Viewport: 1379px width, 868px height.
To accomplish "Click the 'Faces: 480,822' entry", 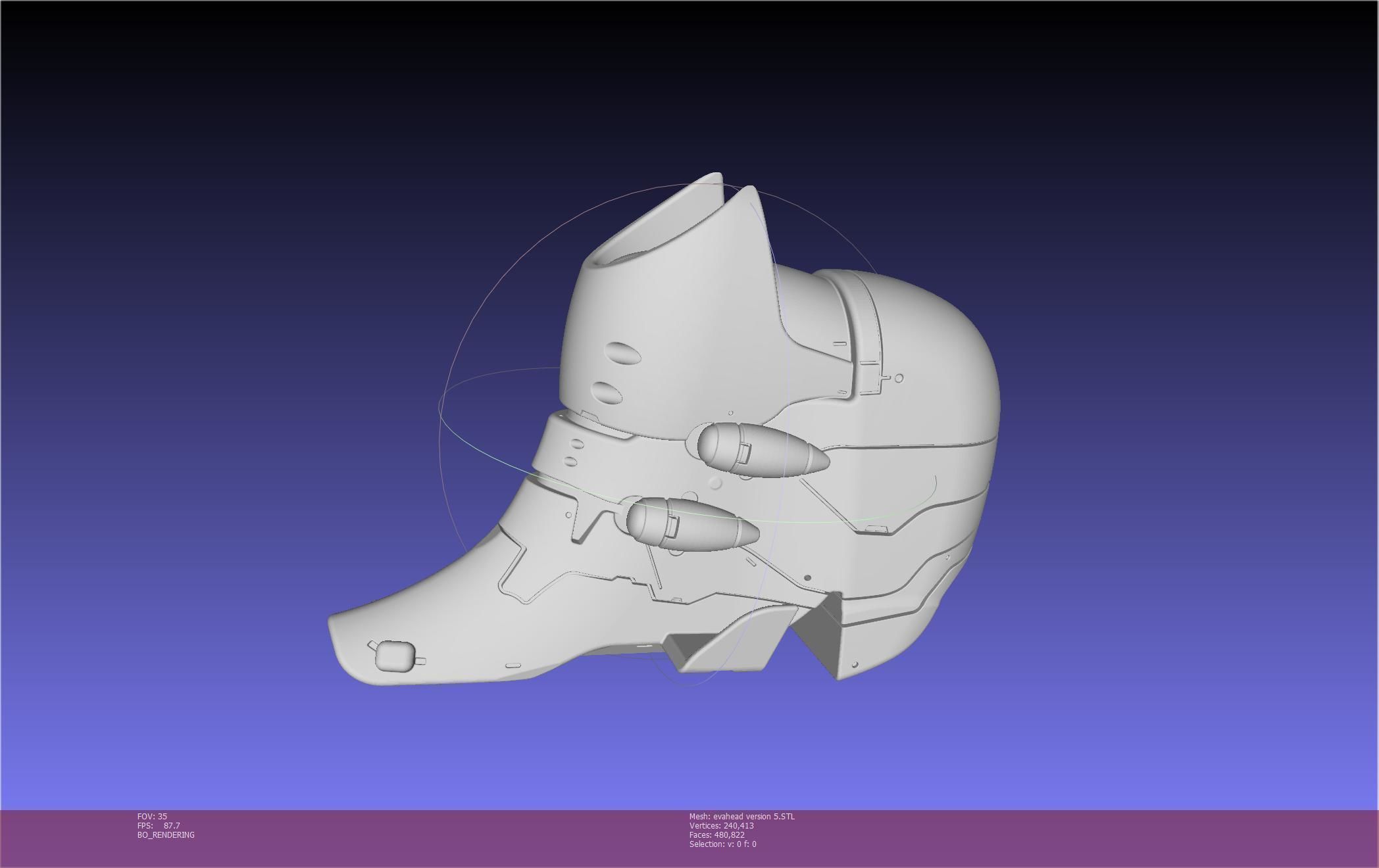I will coord(716,834).
